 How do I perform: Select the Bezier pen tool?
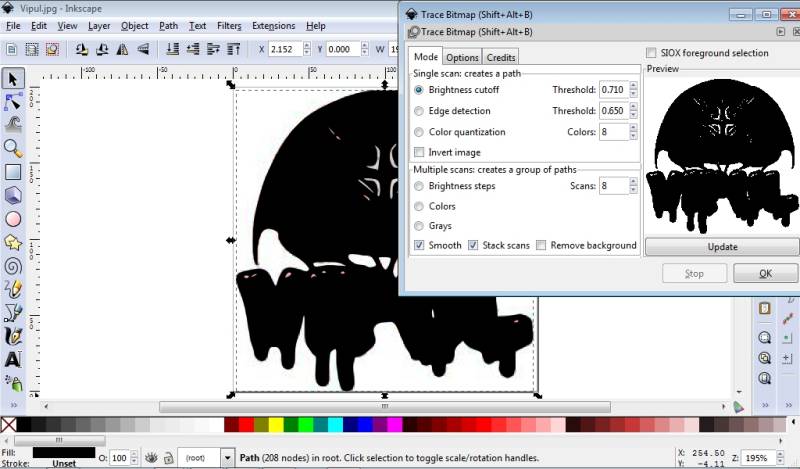tap(13, 313)
